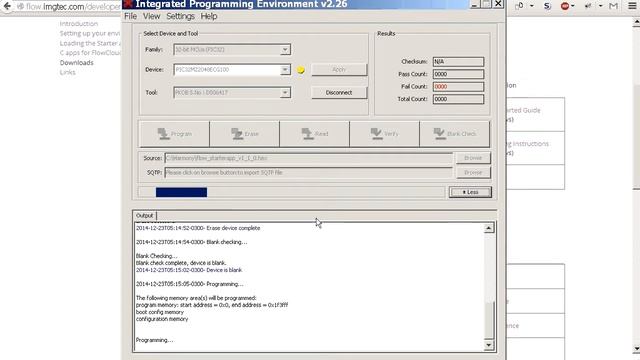Click the Read device button
Viewport: 640px width, 360px height.
click(315, 134)
